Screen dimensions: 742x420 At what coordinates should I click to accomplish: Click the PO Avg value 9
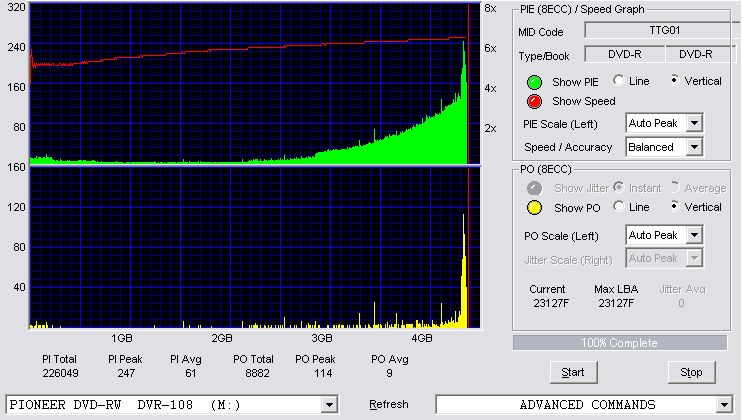389,373
